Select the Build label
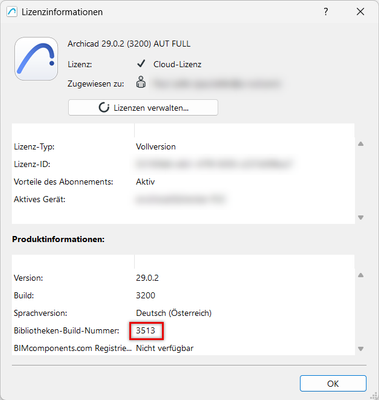The height and width of the screenshot is (400, 379). click(x=24, y=296)
